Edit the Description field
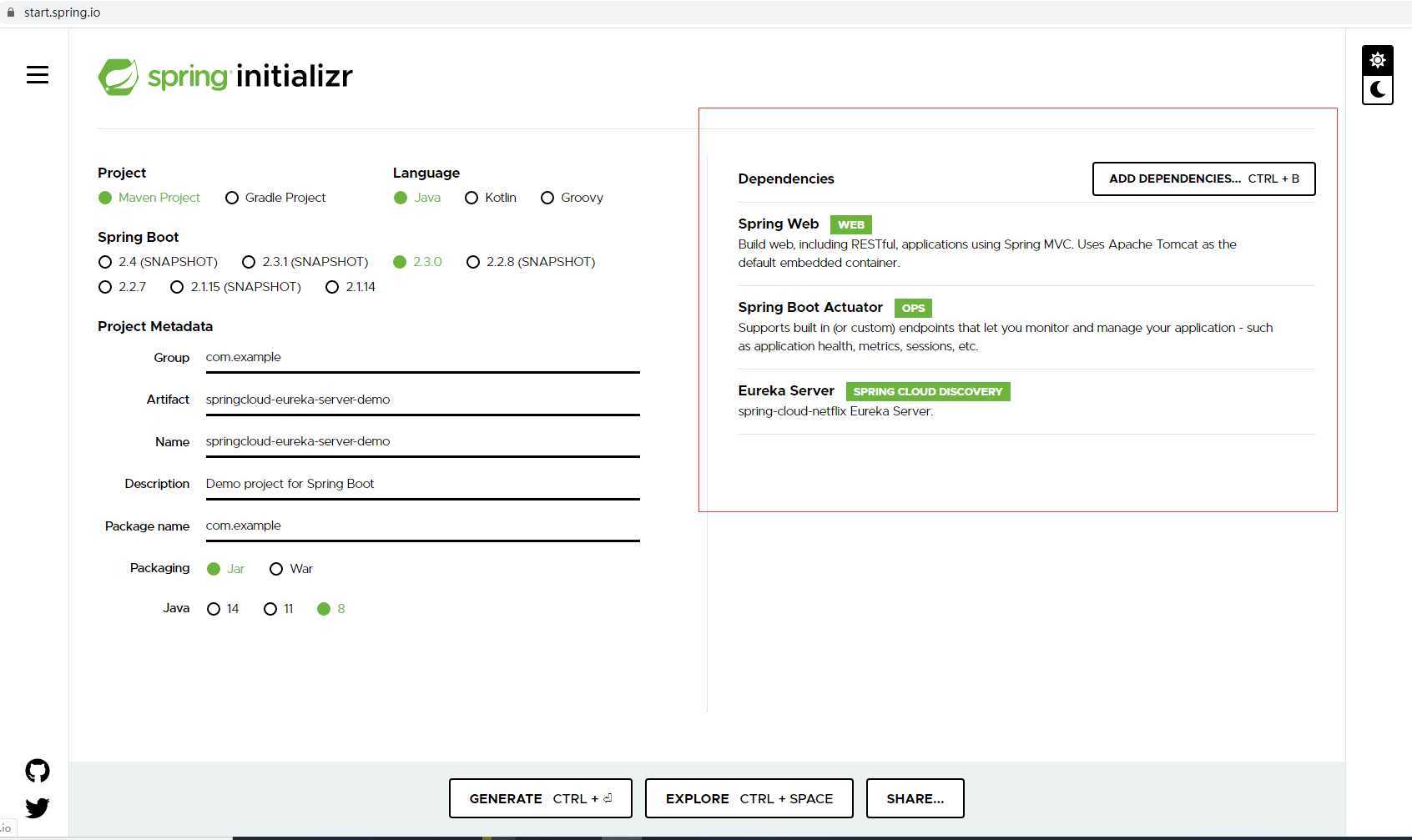This screenshot has width=1412, height=840. pos(422,484)
